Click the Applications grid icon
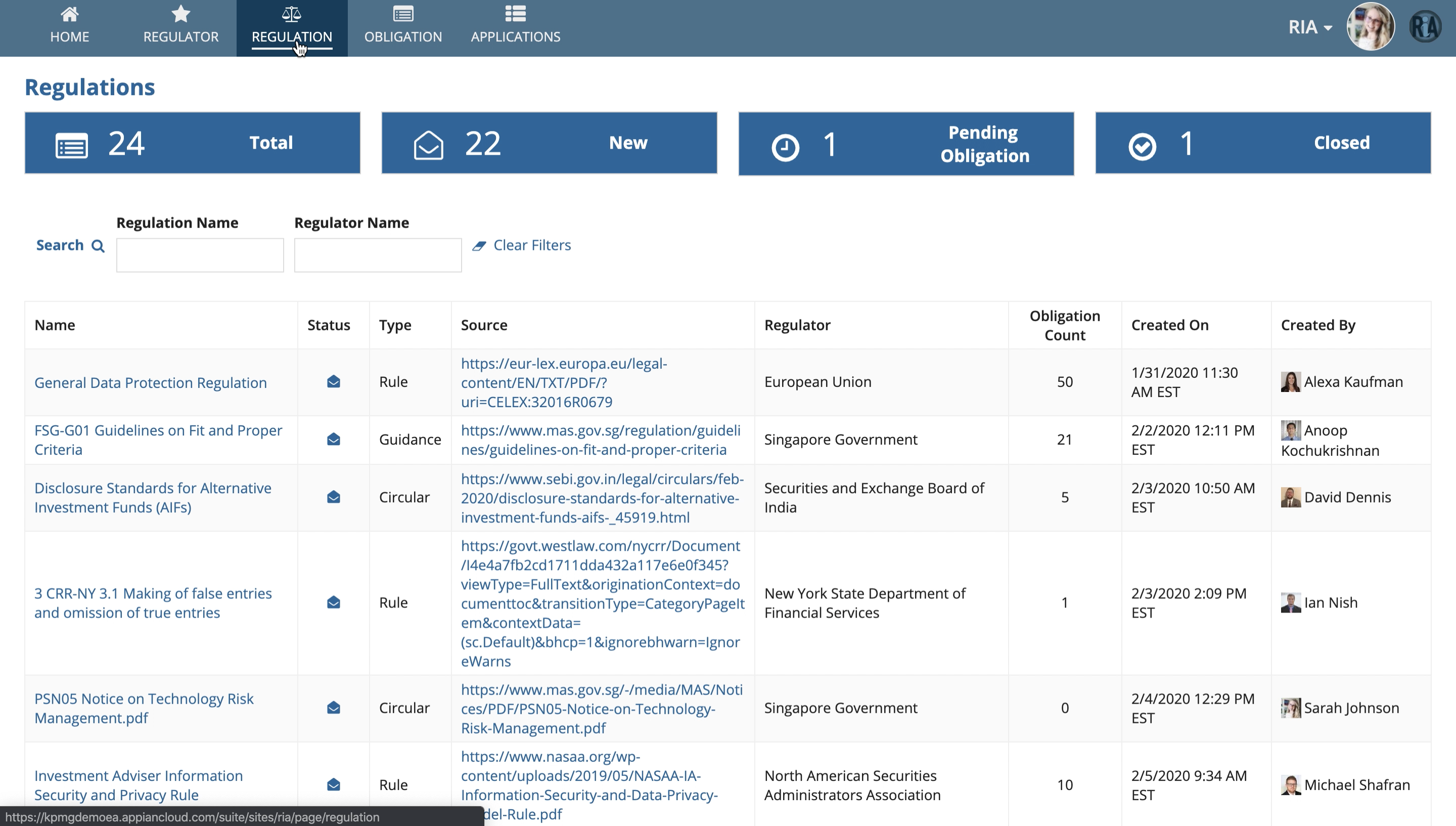 tap(515, 14)
